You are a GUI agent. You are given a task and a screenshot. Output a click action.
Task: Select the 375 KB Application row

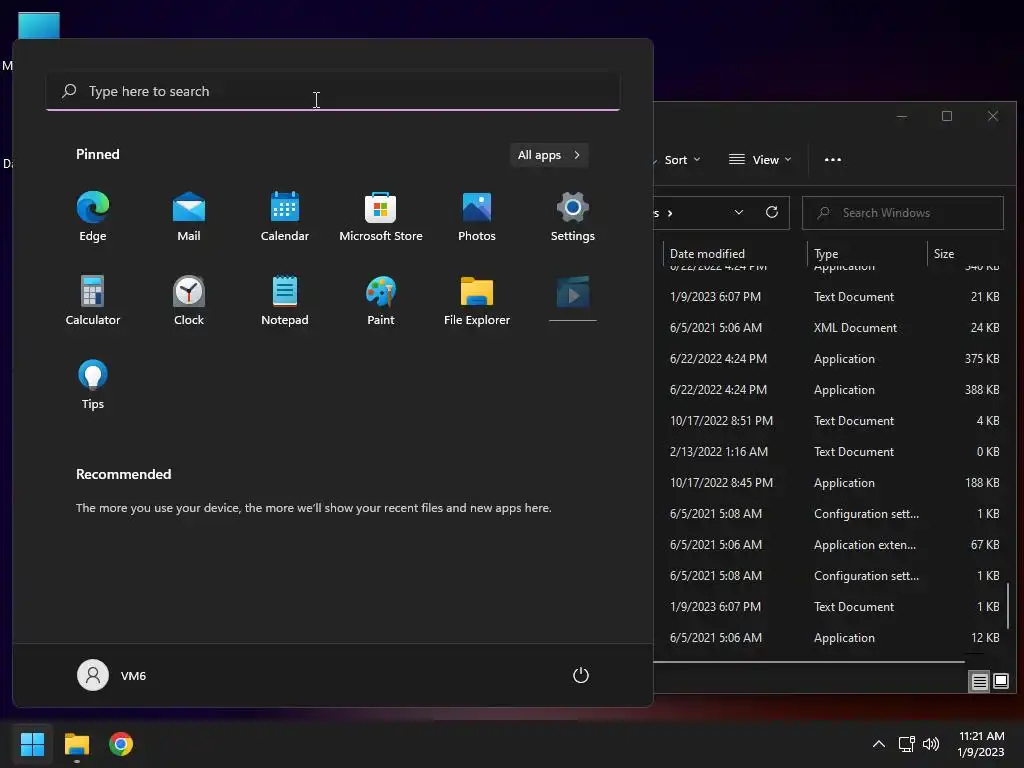(829, 359)
